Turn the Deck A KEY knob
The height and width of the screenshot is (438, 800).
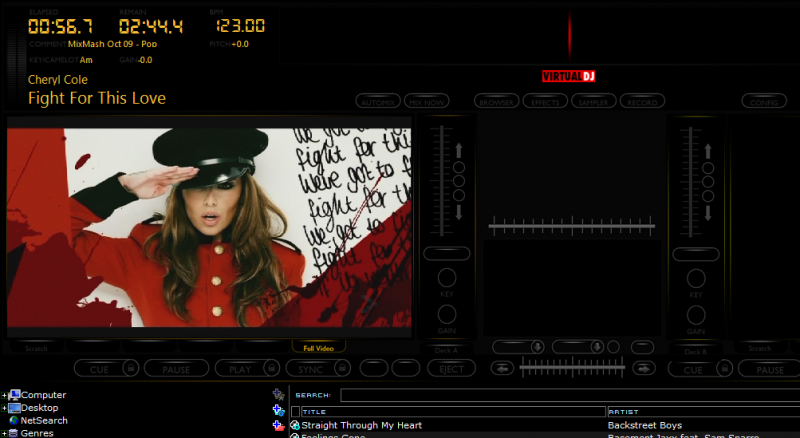tap(447, 278)
